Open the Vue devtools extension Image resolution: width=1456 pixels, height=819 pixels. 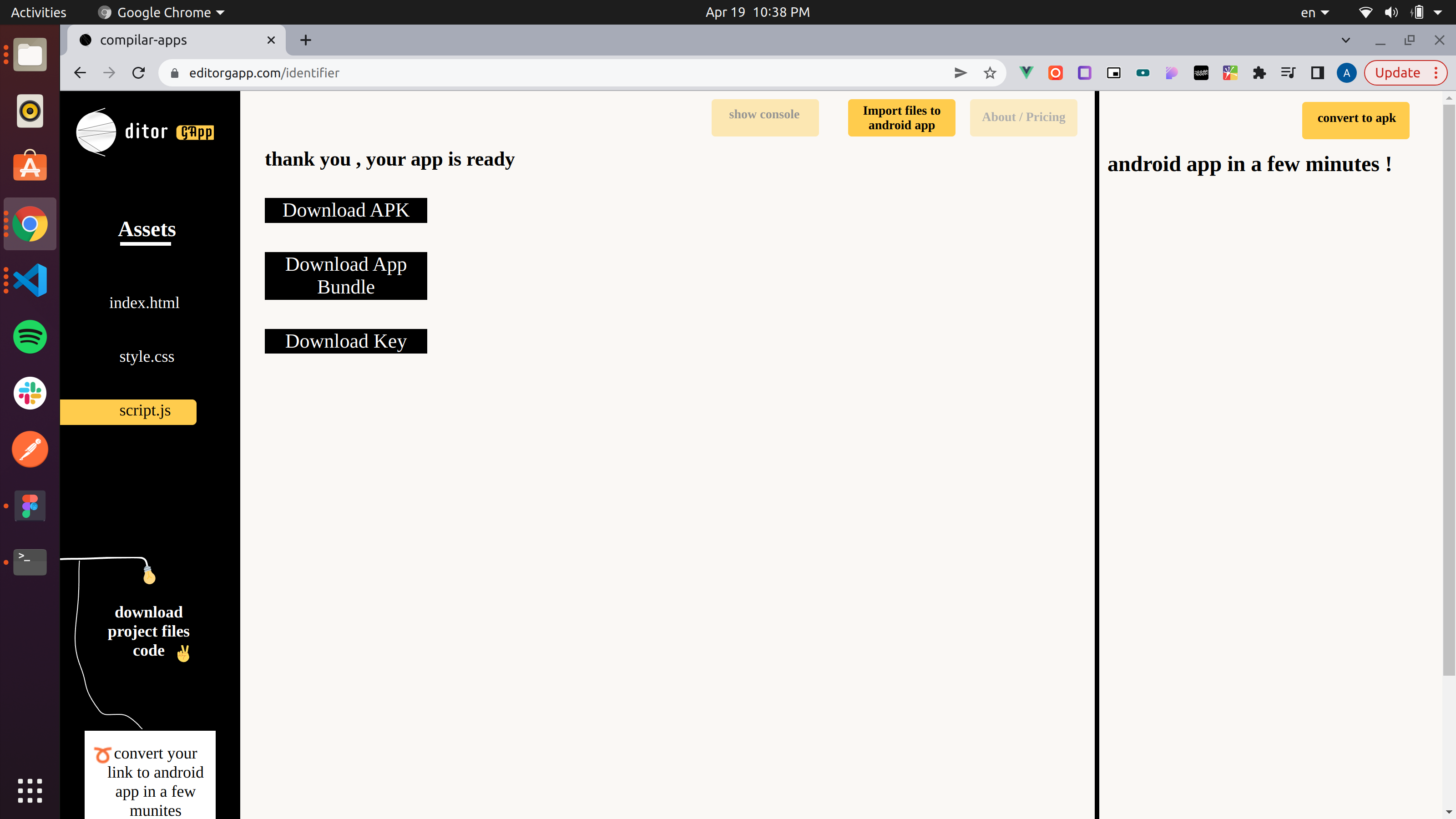(1026, 72)
